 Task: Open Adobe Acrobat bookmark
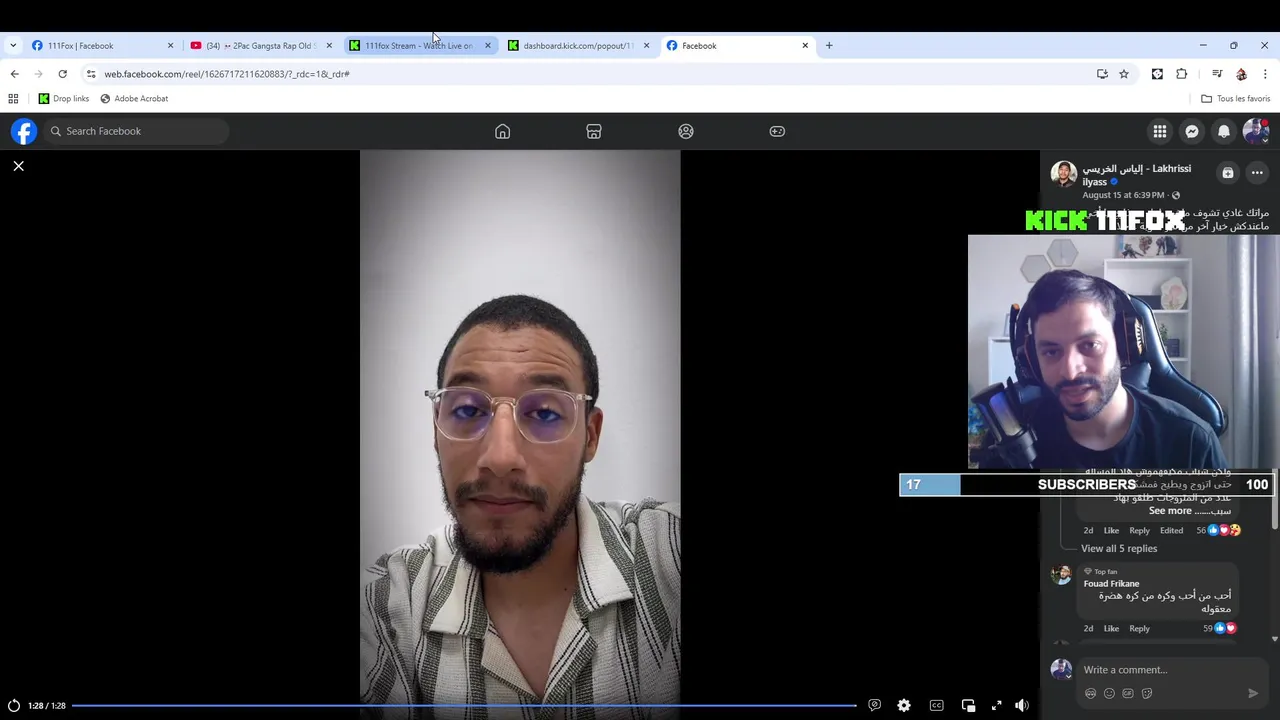click(134, 99)
